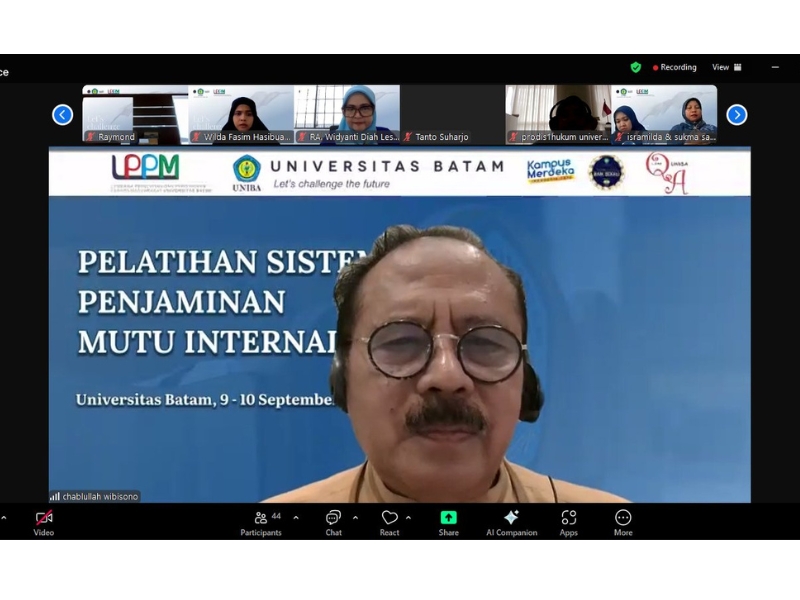Select Raymond's video thumbnail
The height and width of the screenshot is (600, 800).
tap(135, 115)
